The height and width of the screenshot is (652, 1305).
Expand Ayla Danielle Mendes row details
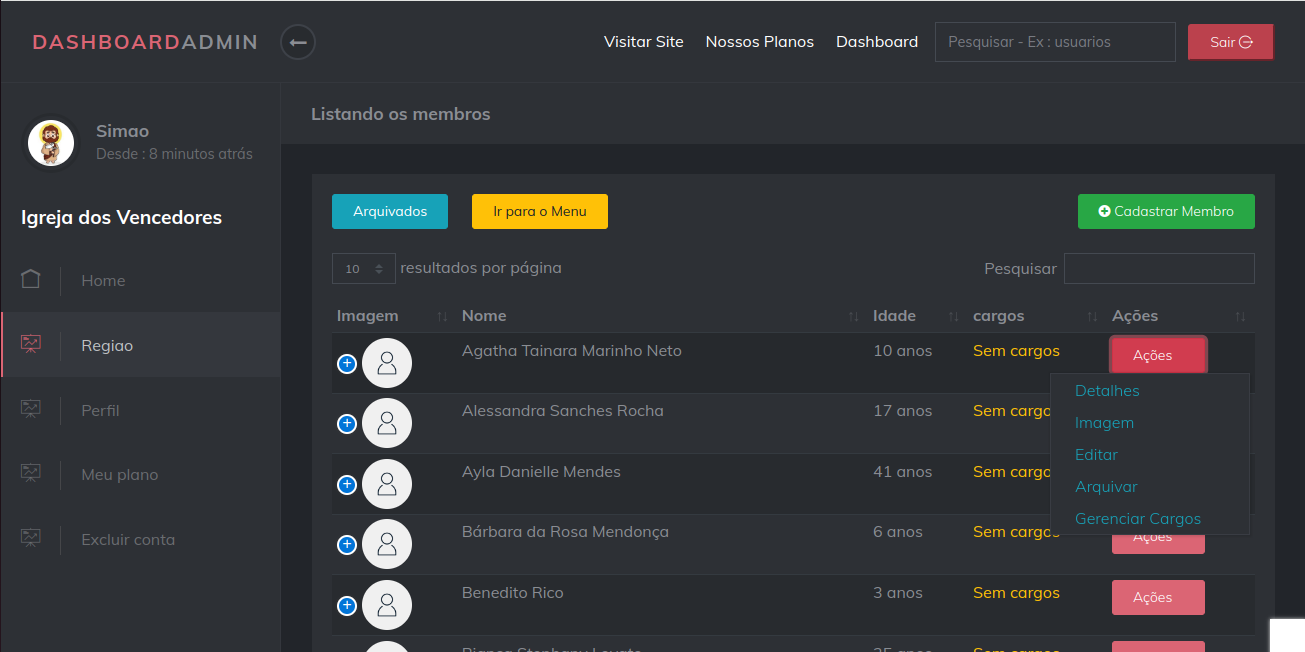click(347, 484)
